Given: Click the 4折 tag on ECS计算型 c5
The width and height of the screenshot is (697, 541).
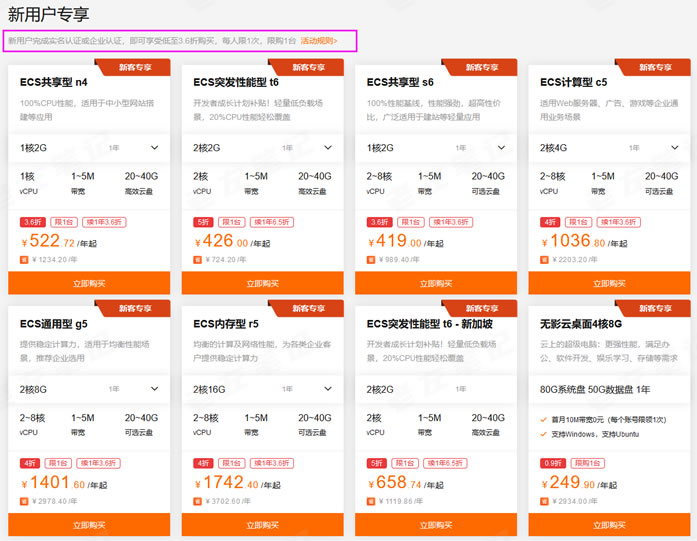Looking at the screenshot, I should (550, 222).
